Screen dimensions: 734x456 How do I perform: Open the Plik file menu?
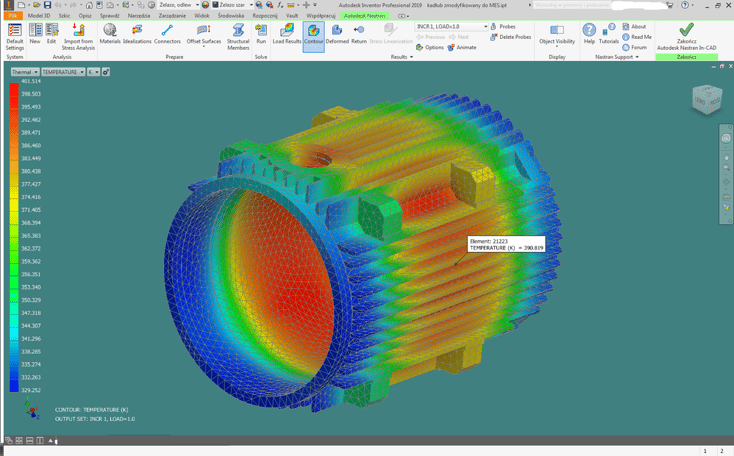[13, 15]
